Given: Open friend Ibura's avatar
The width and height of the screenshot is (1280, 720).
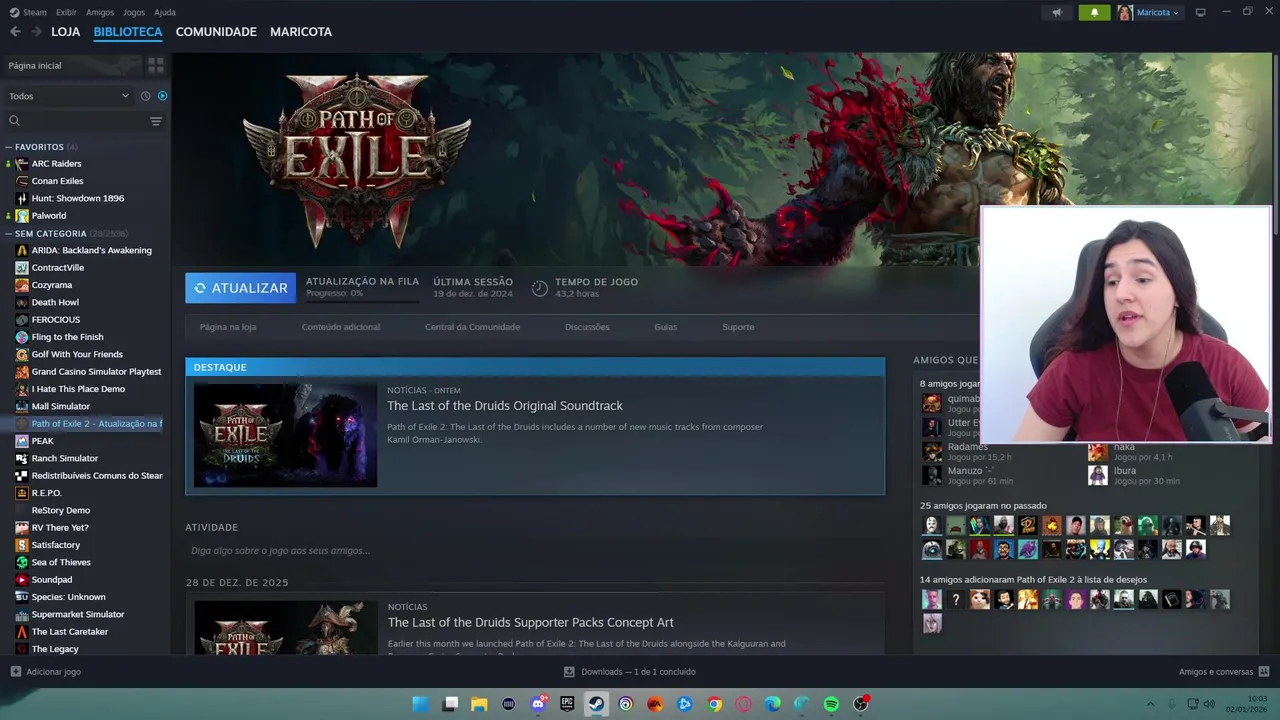Looking at the screenshot, I should 1098,475.
